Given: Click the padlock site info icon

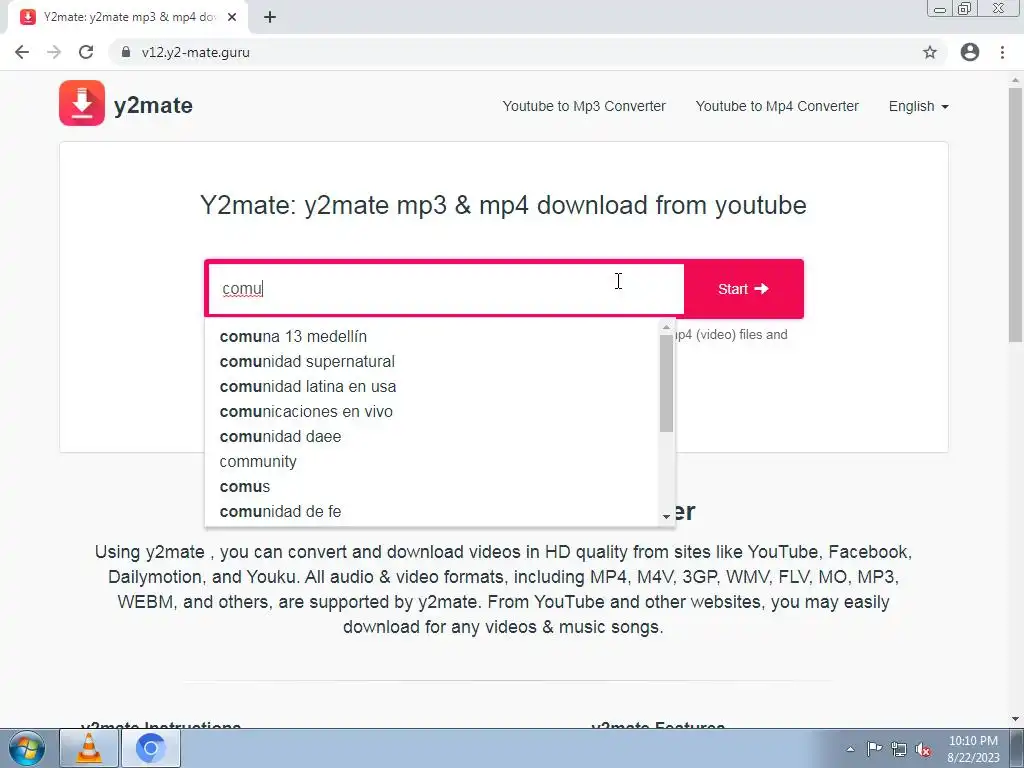Looking at the screenshot, I should tap(126, 52).
